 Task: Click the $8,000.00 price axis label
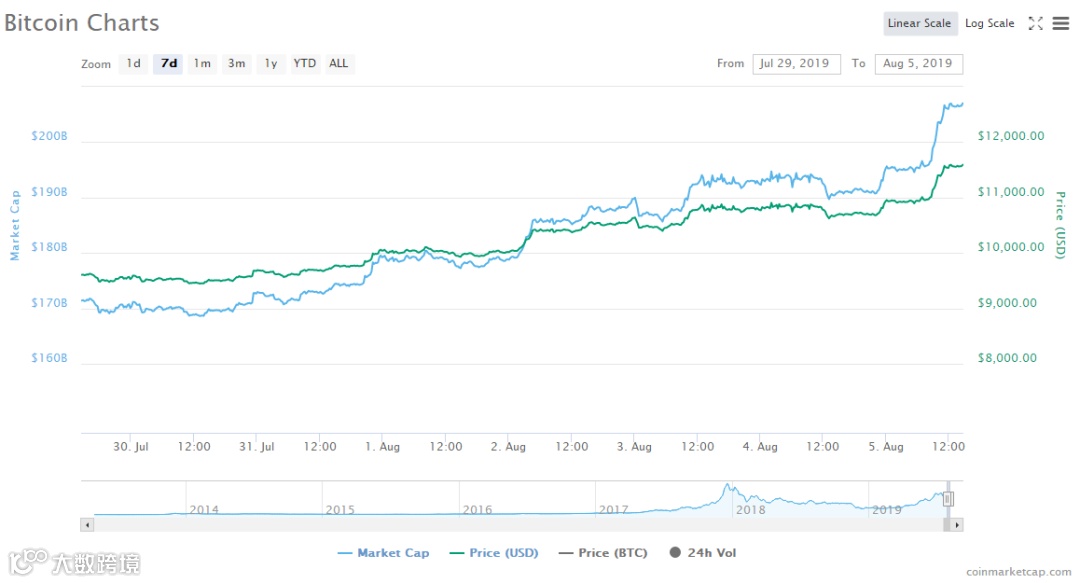pos(1007,358)
